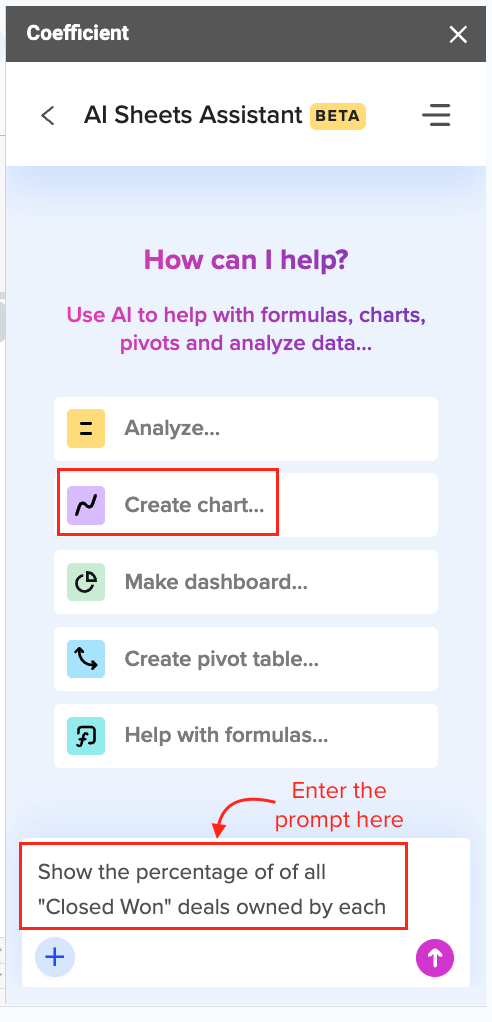The width and height of the screenshot is (492, 1022).
Task: Click the blue Create pivot table icon
Action: [85, 659]
